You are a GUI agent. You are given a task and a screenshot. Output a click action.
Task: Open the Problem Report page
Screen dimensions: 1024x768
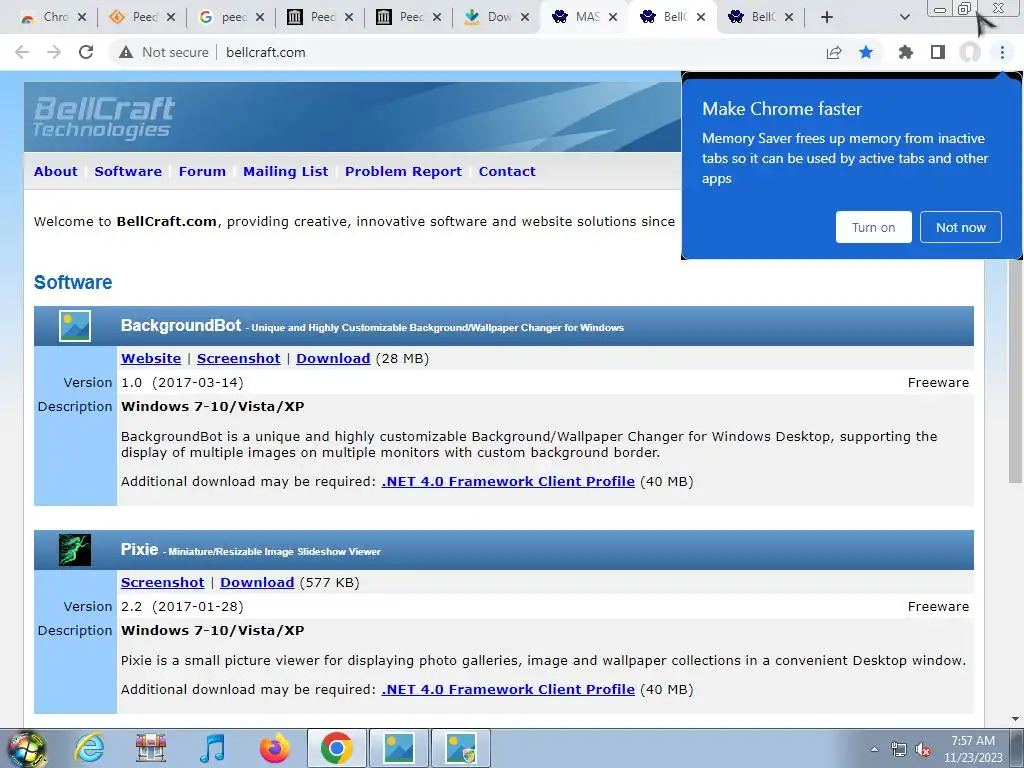click(x=404, y=171)
